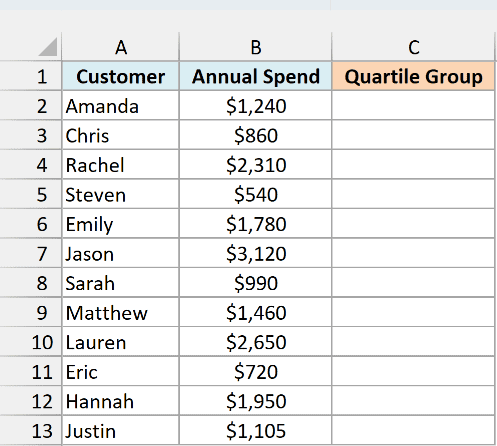The image size is (497, 446).
Task: Select row 8 header
Action: (x=31, y=282)
